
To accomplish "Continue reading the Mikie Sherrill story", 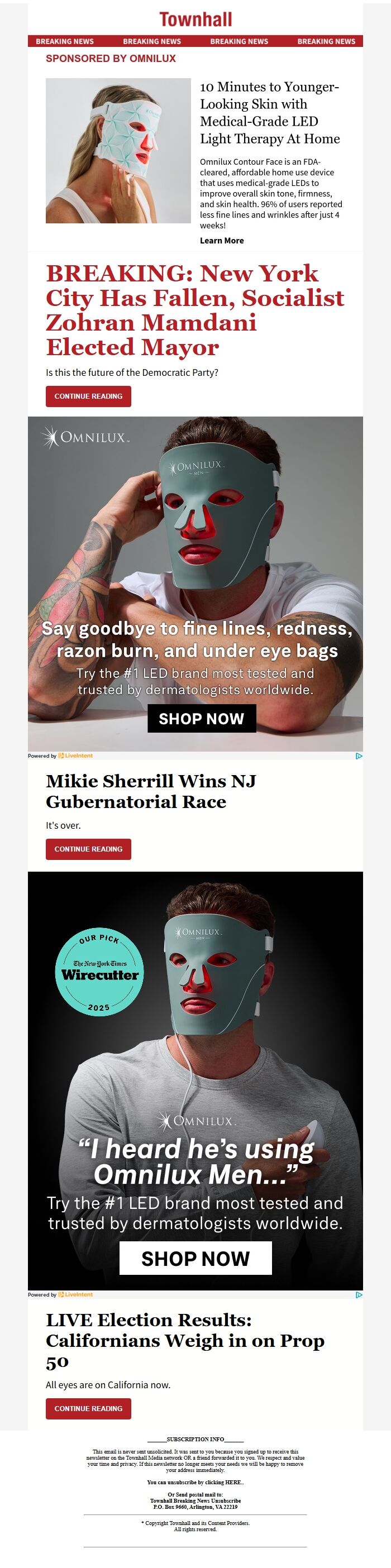I will tap(88, 849).
